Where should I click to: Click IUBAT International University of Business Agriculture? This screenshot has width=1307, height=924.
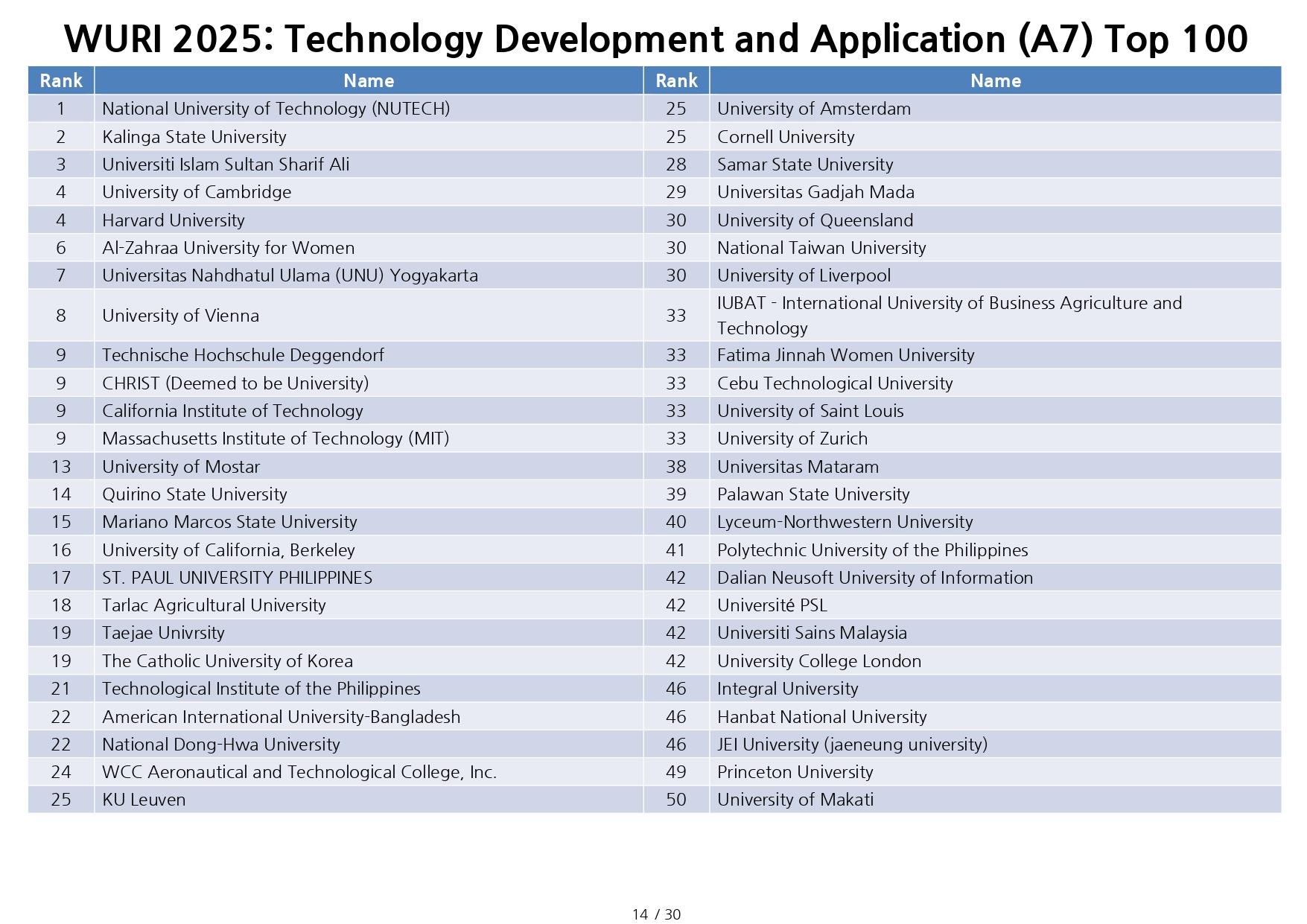pos(950,316)
